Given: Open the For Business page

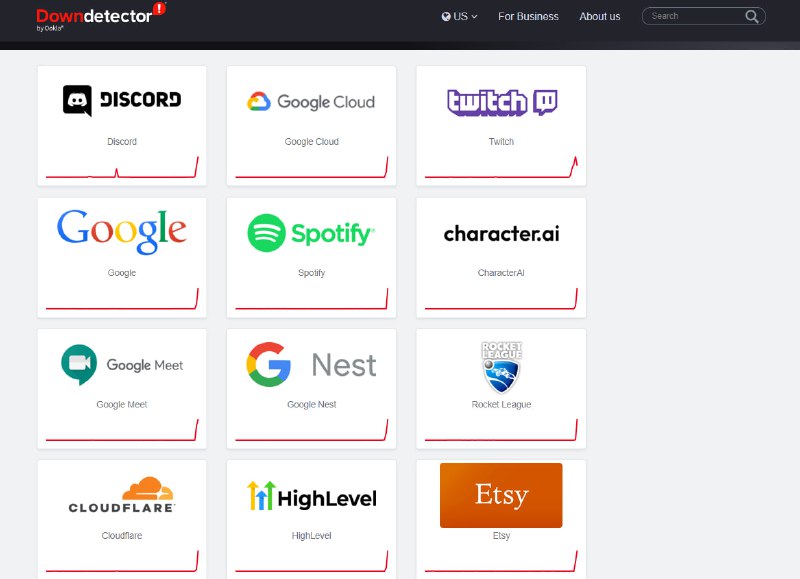Looking at the screenshot, I should click(x=528, y=16).
